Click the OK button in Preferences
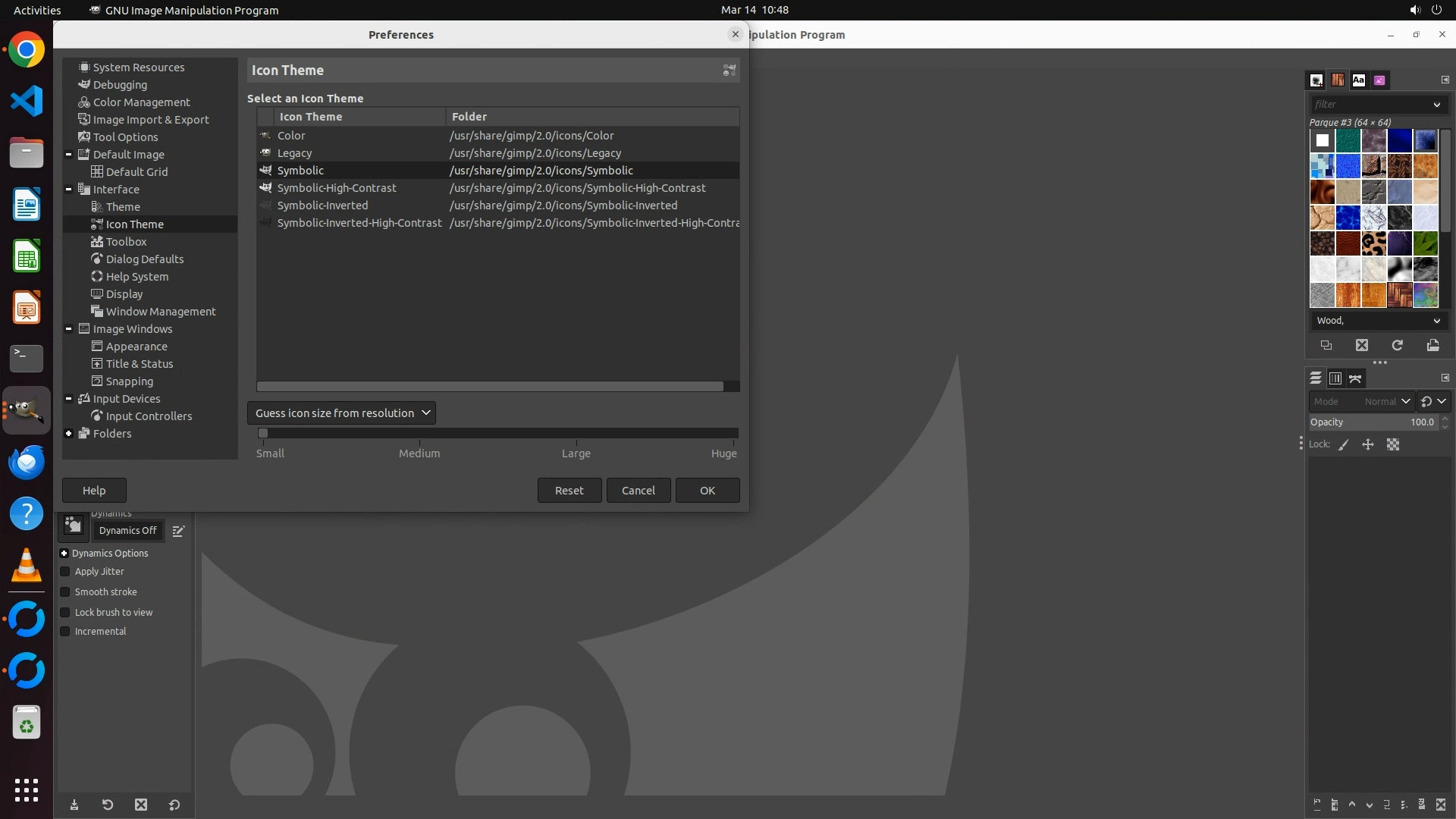Image resolution: width=1456 pixels, height=819 pixels. point(707,491)
